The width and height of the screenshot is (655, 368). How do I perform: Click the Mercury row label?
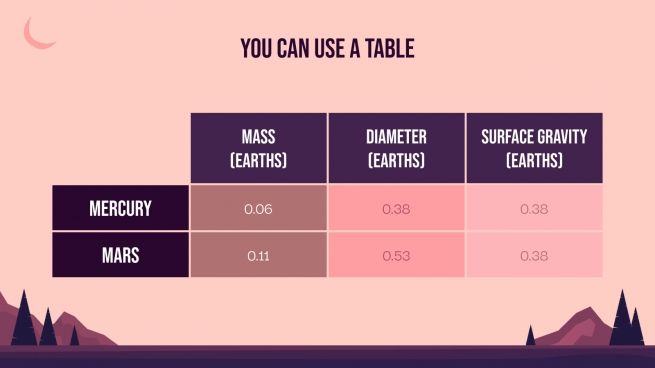(120, 208)
